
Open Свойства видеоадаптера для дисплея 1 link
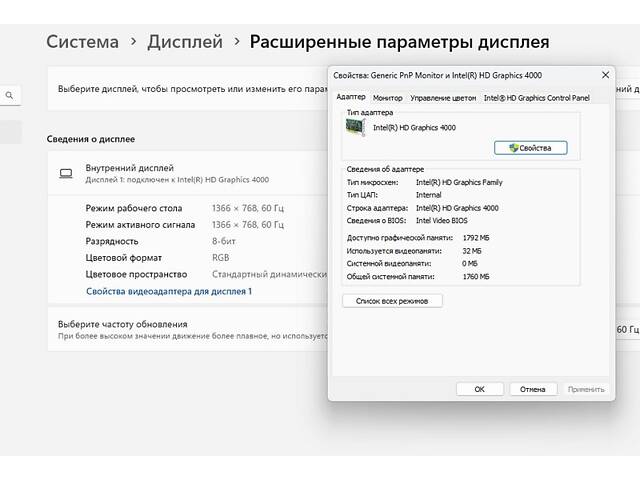click(169, 291)
